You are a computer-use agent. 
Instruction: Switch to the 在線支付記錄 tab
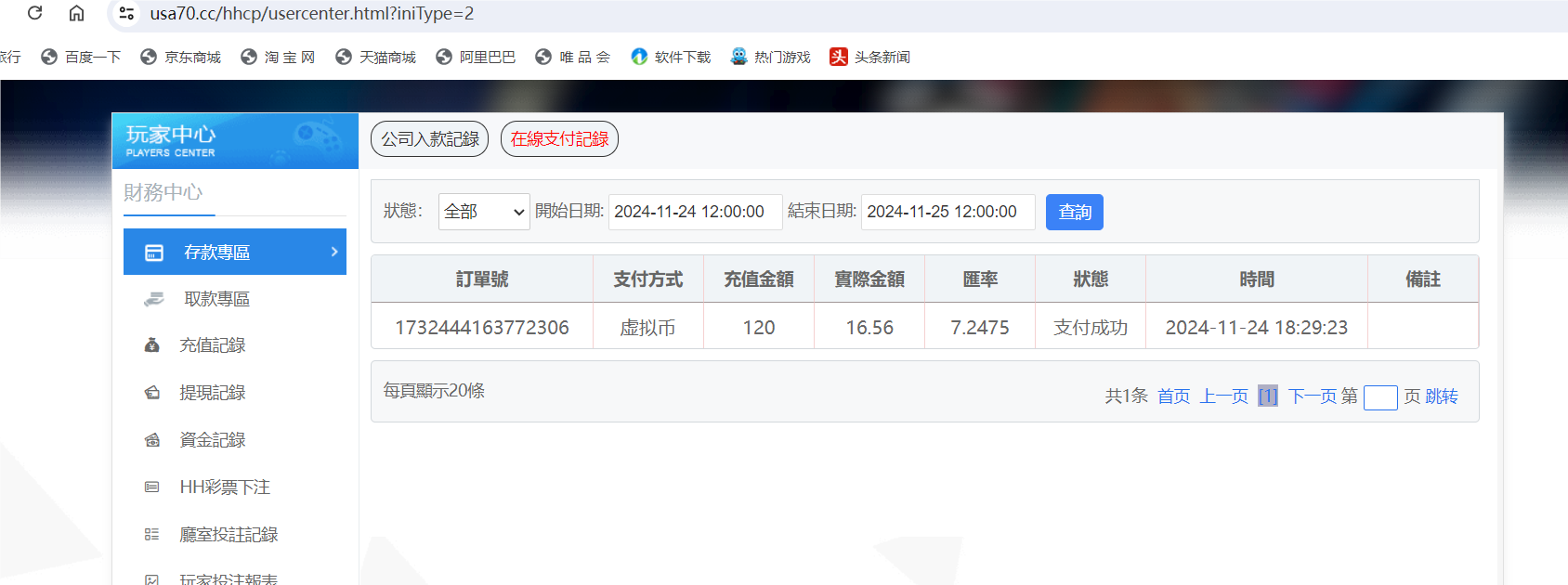coord(559,139)
